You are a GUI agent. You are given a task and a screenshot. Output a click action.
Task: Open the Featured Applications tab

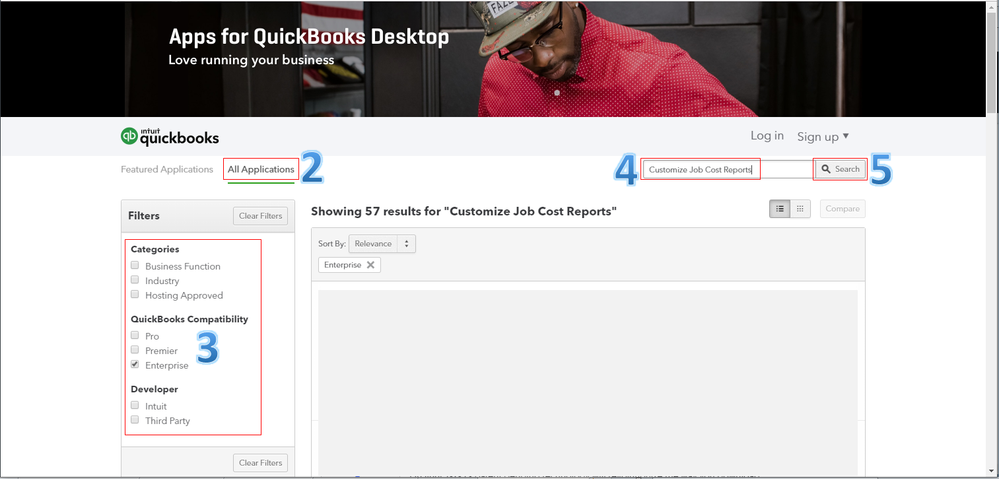pos(167,169)
